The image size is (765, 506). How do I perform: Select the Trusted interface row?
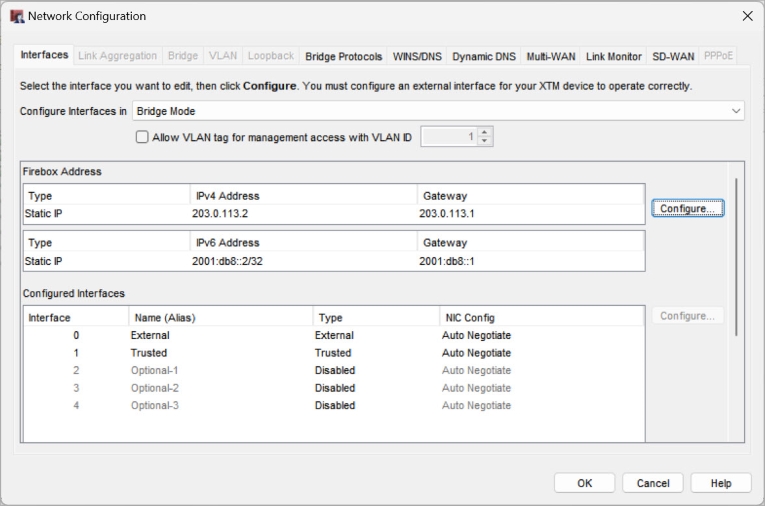[x=330, y=353]
